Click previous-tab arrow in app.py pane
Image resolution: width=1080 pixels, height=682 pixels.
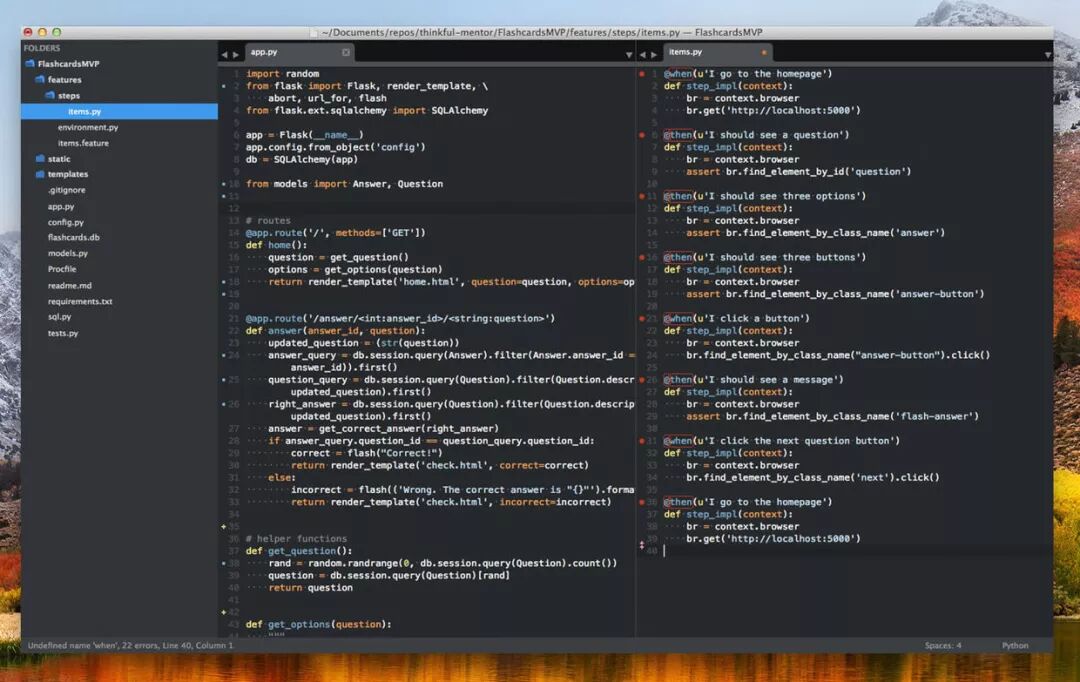tap(224, 54)
